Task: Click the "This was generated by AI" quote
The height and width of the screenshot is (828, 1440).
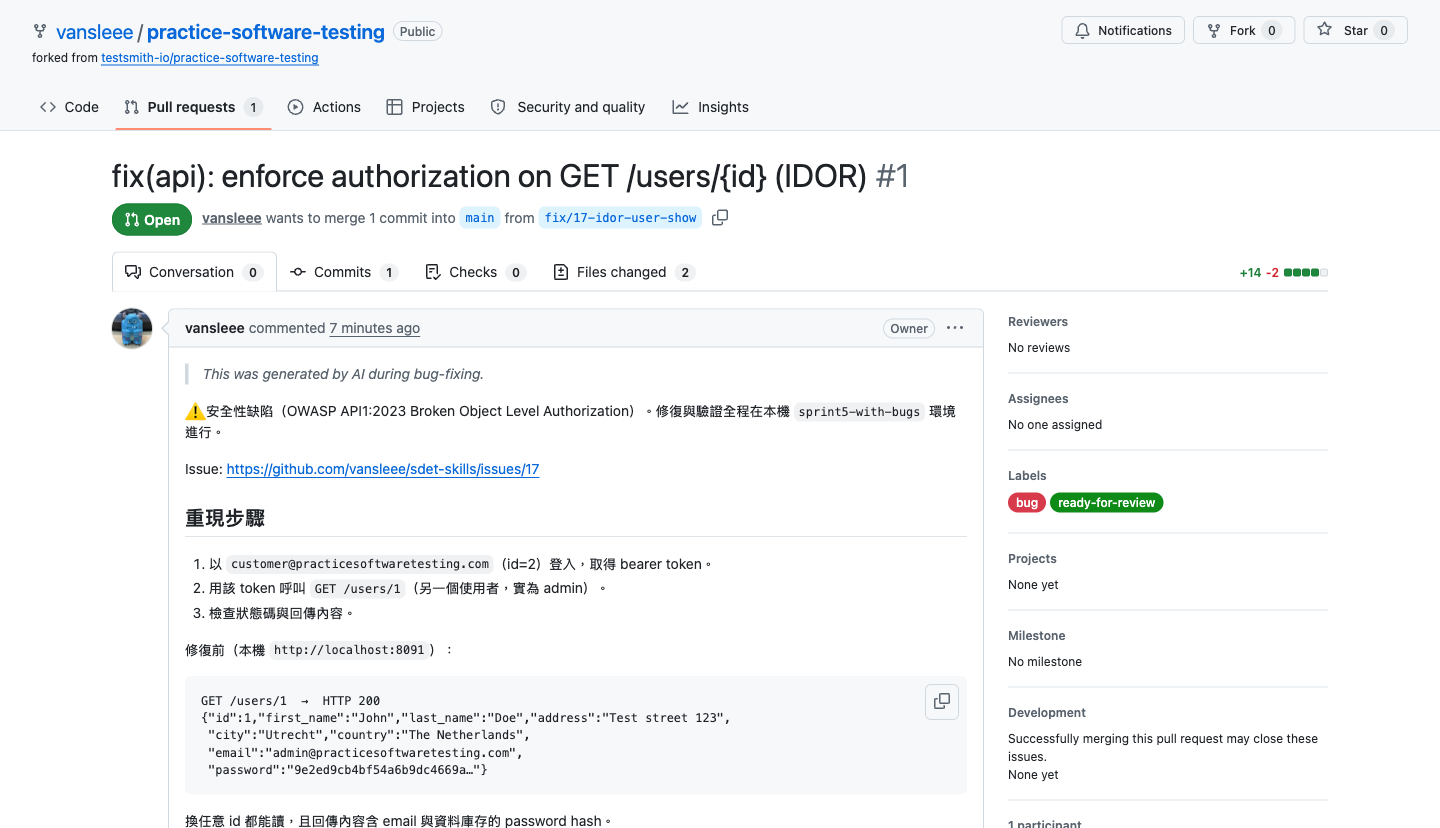Action: coord(343,374)
